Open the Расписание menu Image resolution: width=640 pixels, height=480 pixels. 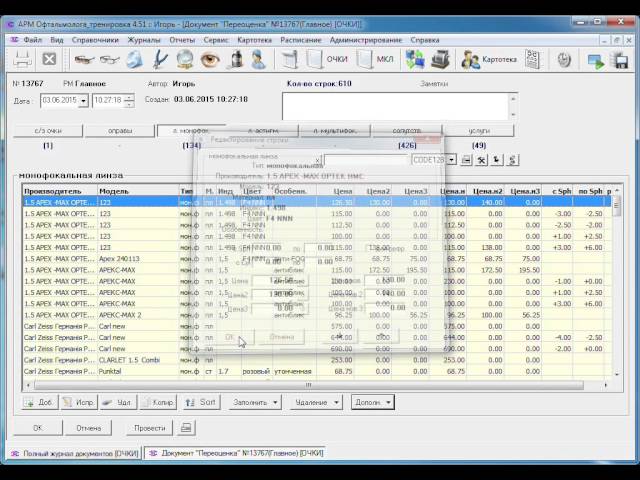(x=301, y=40)
